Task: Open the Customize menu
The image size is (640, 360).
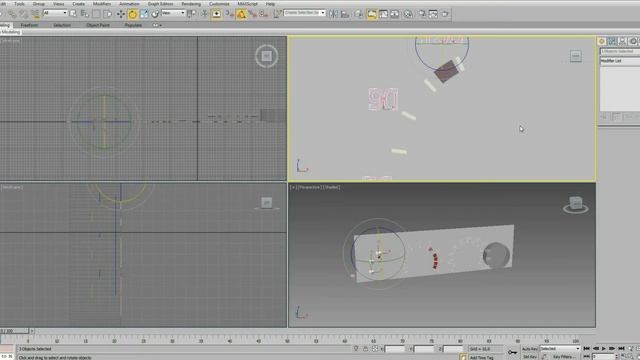Action: coord(219,4)
